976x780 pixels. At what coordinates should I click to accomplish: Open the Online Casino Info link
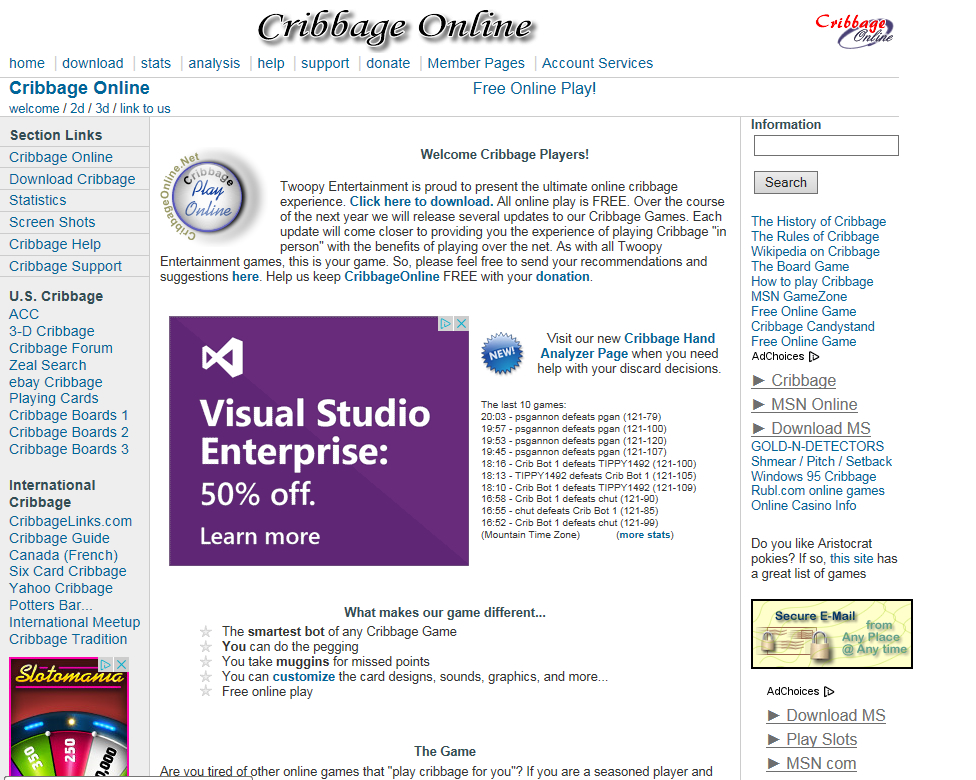804,505
